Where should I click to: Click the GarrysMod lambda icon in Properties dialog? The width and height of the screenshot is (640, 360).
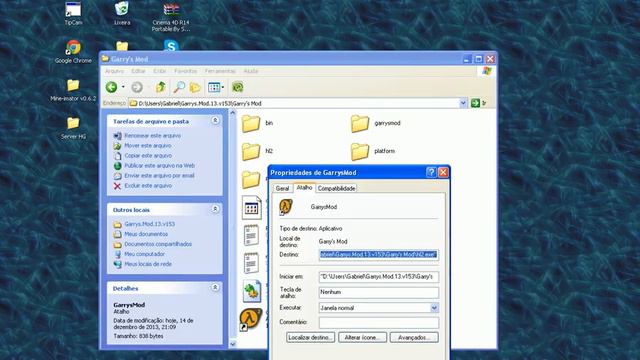click(x=286, y=207)
